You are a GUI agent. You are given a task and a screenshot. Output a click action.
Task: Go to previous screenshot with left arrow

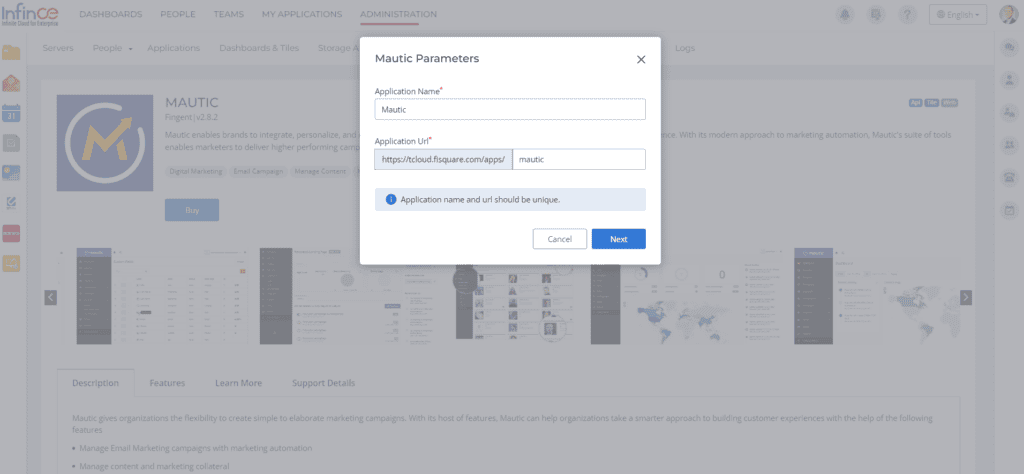(x=50, y=298)
